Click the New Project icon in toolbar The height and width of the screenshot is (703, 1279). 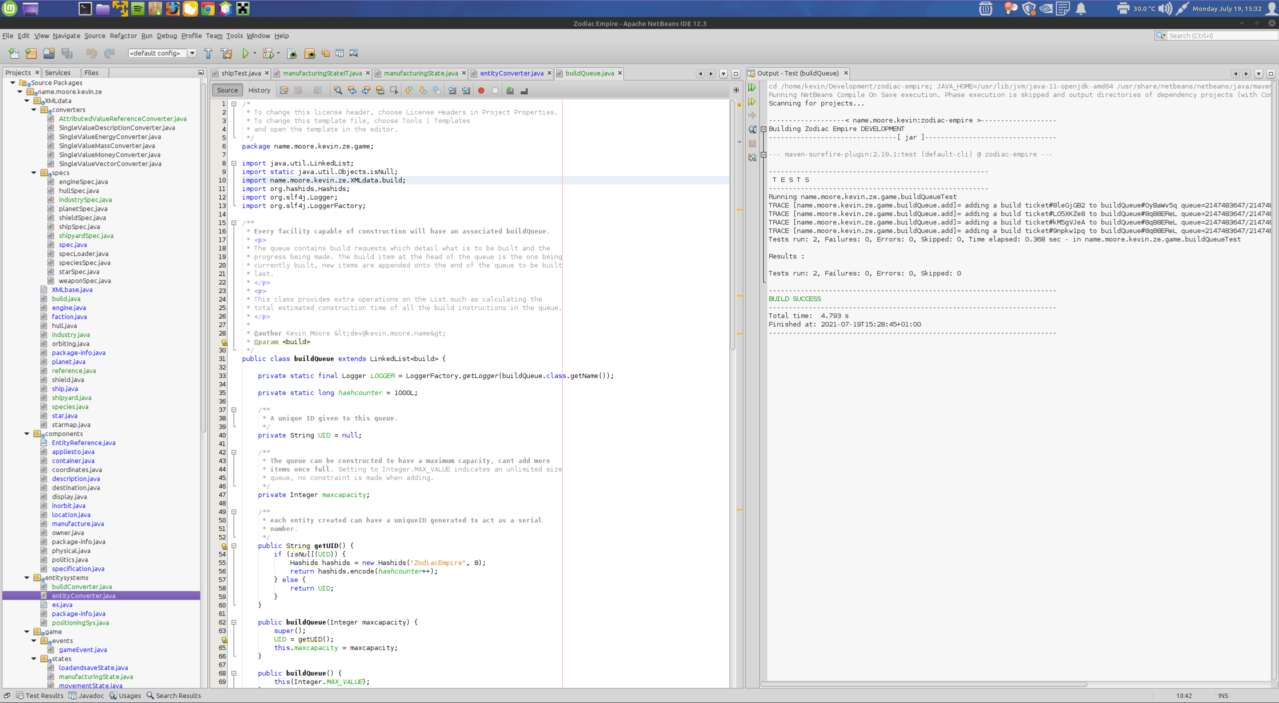click(31, 54)
